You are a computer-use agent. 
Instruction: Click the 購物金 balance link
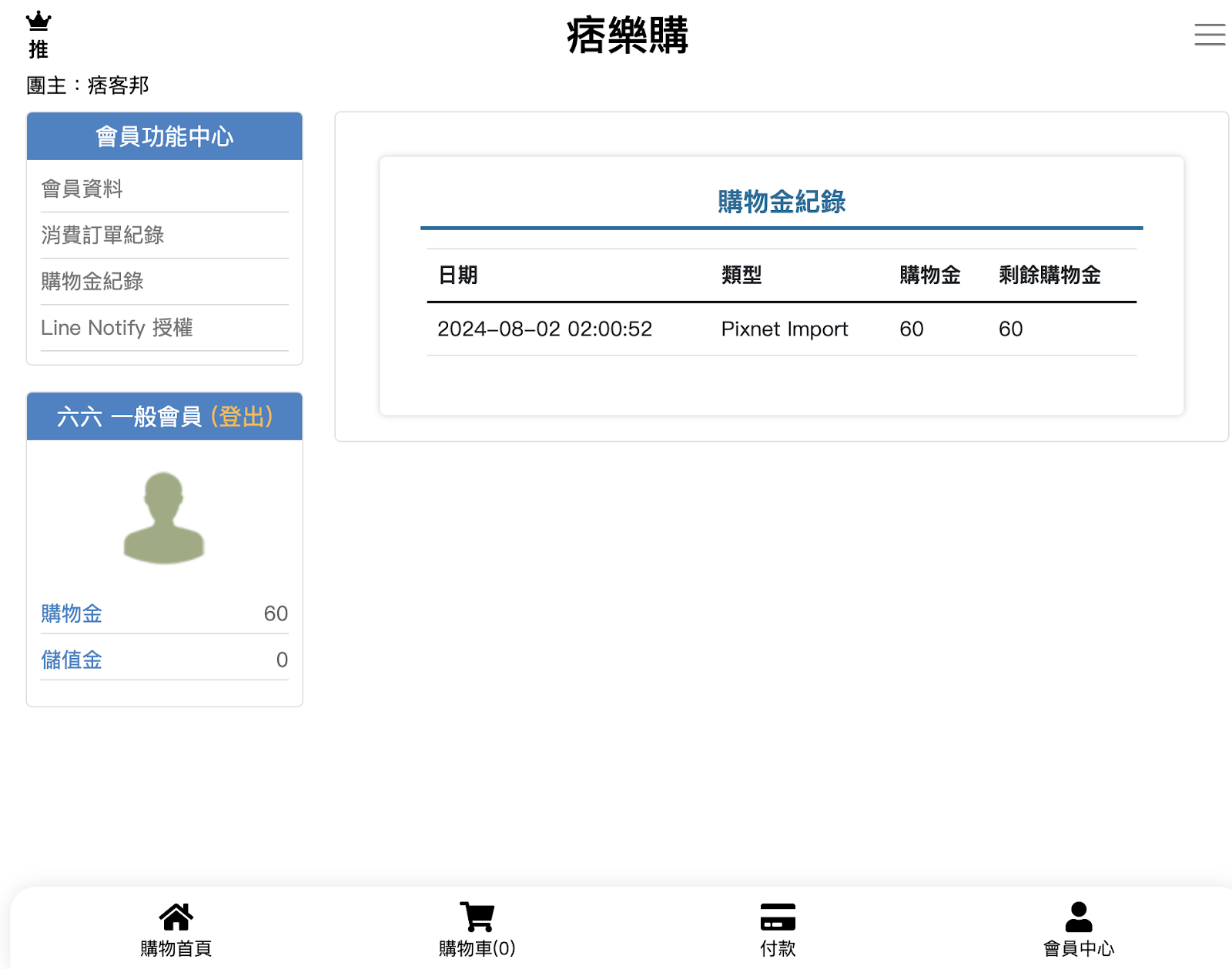pyautogui.click(x=72, y=613)
